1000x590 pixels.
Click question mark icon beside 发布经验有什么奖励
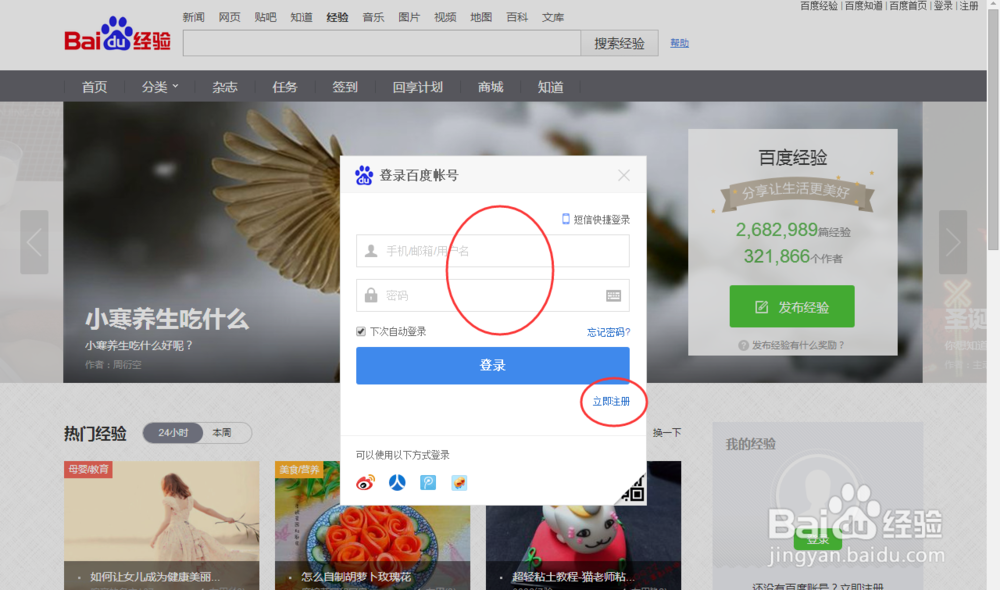[x=743, y=345]
